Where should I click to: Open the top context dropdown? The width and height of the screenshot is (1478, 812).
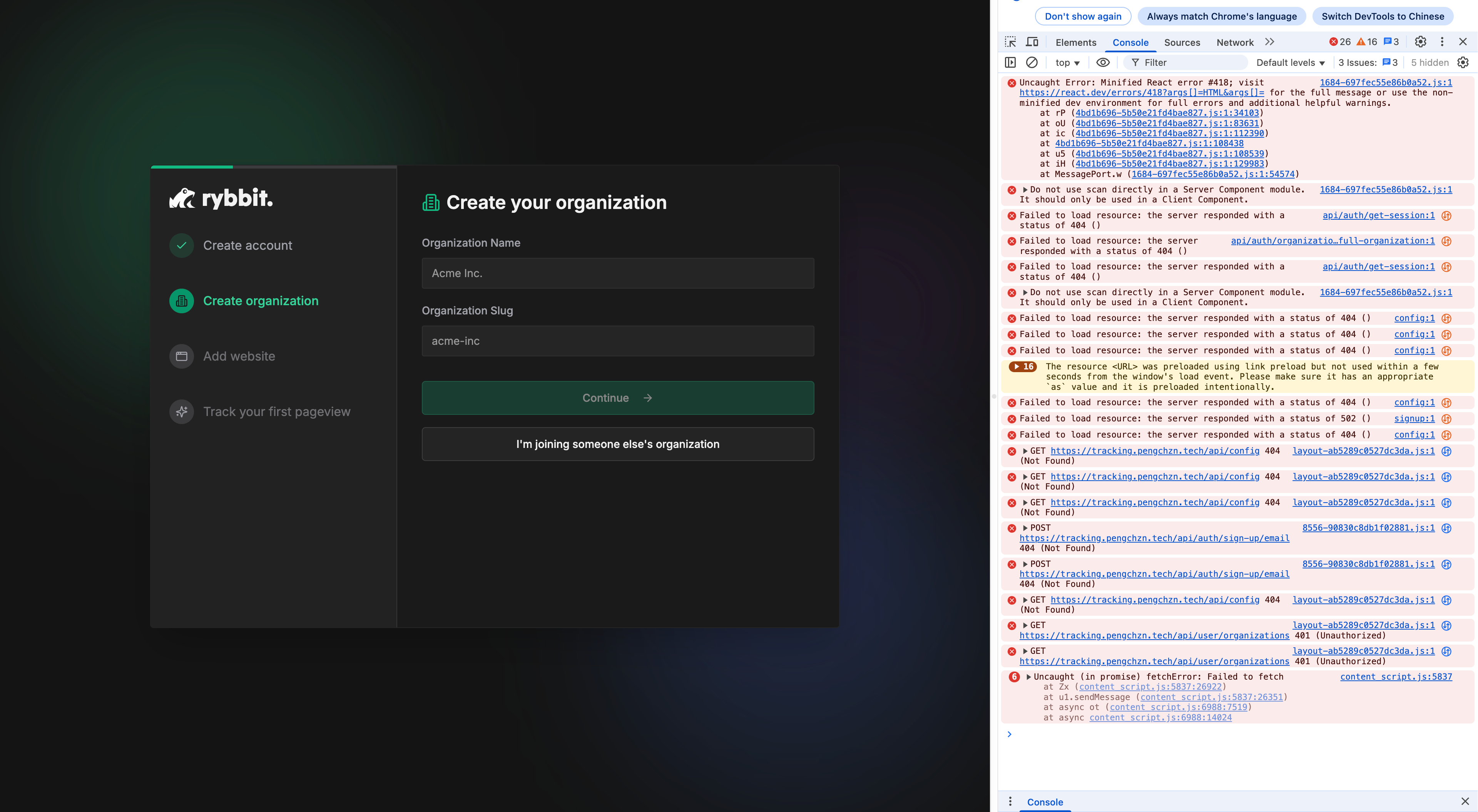click(1067, 63)
